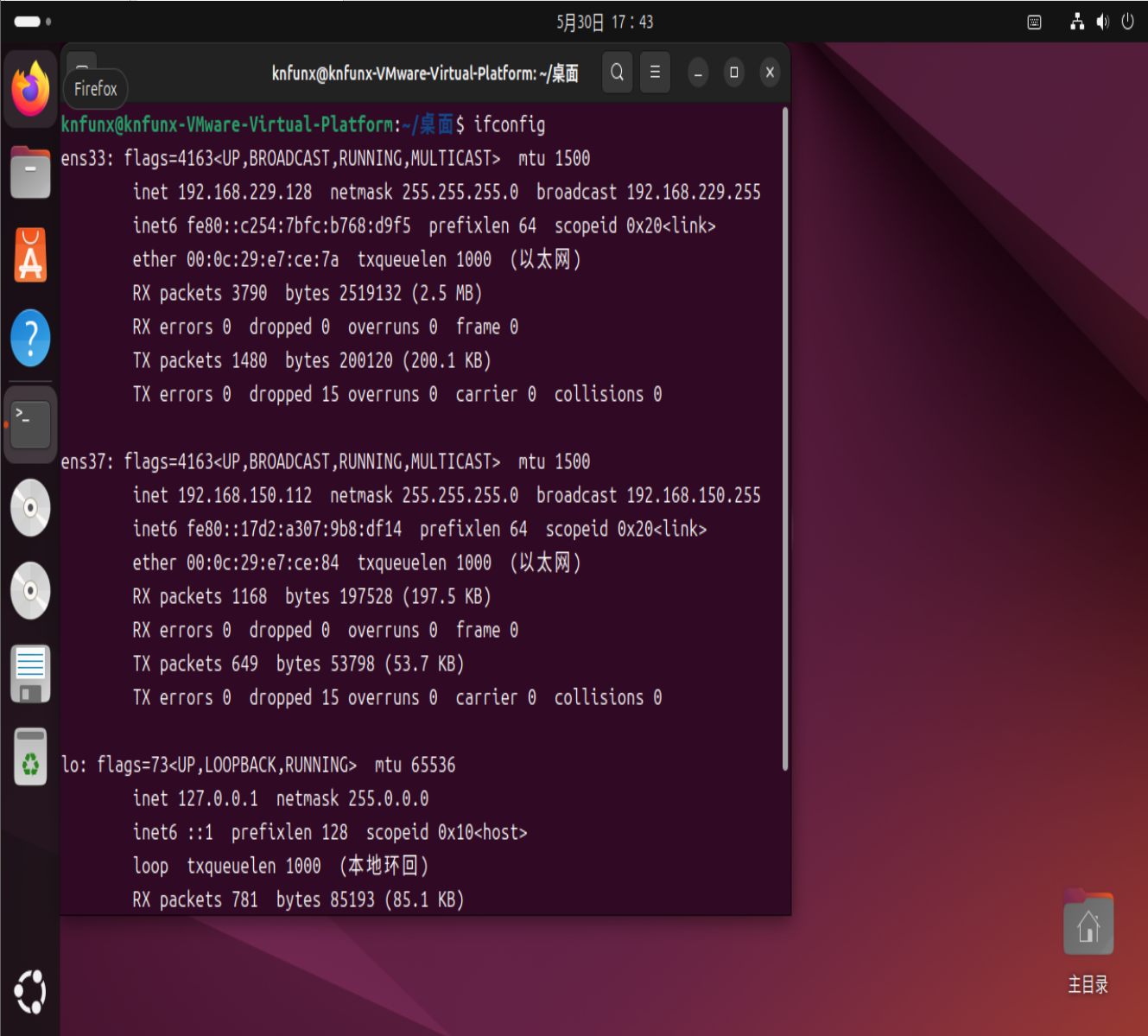Click 'RX packets 781' line
Viewport: 1148px width, 1036px height.
pyautogui.click(x=298, y=899)
